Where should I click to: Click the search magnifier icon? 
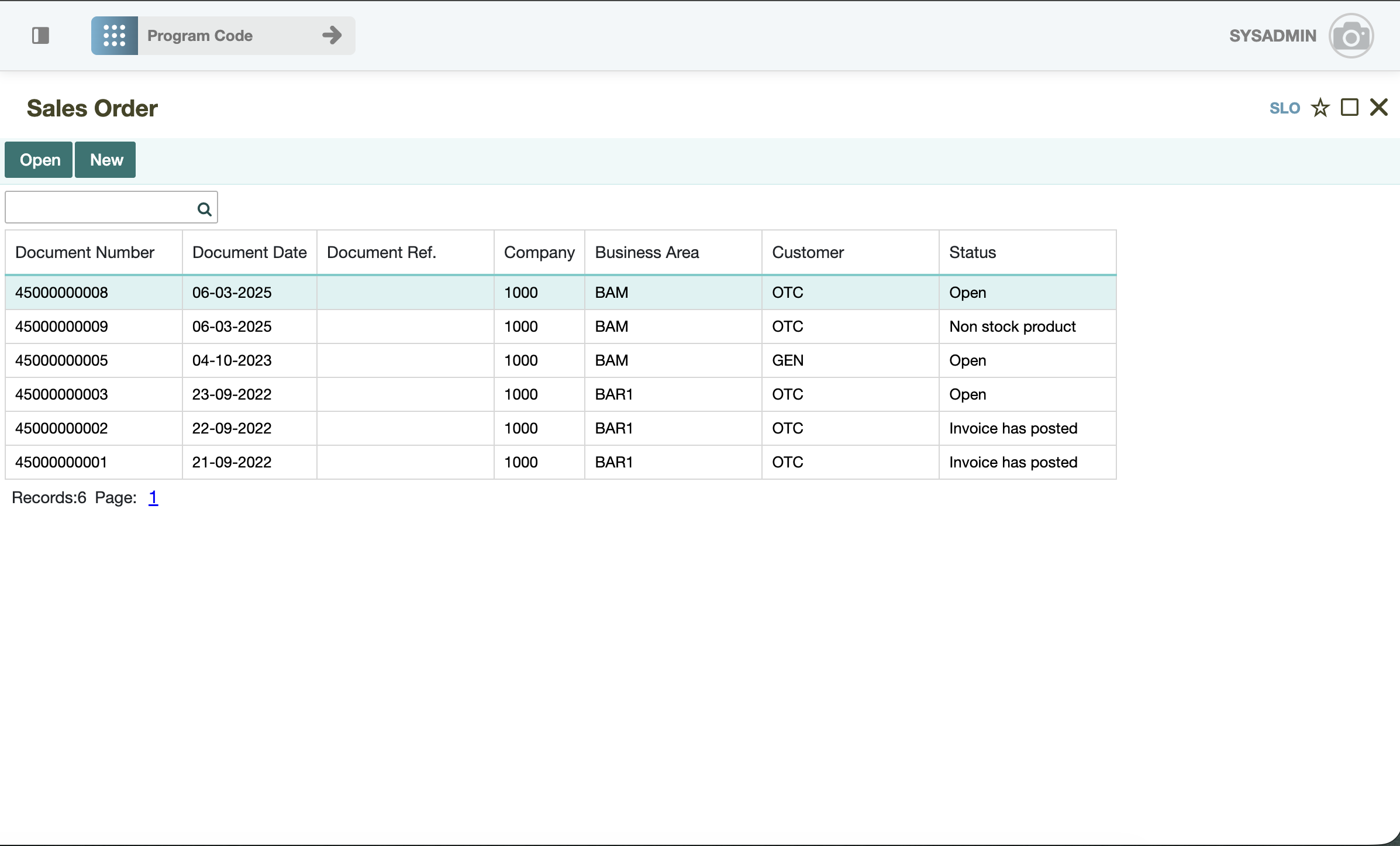click(x=204, y=209)
